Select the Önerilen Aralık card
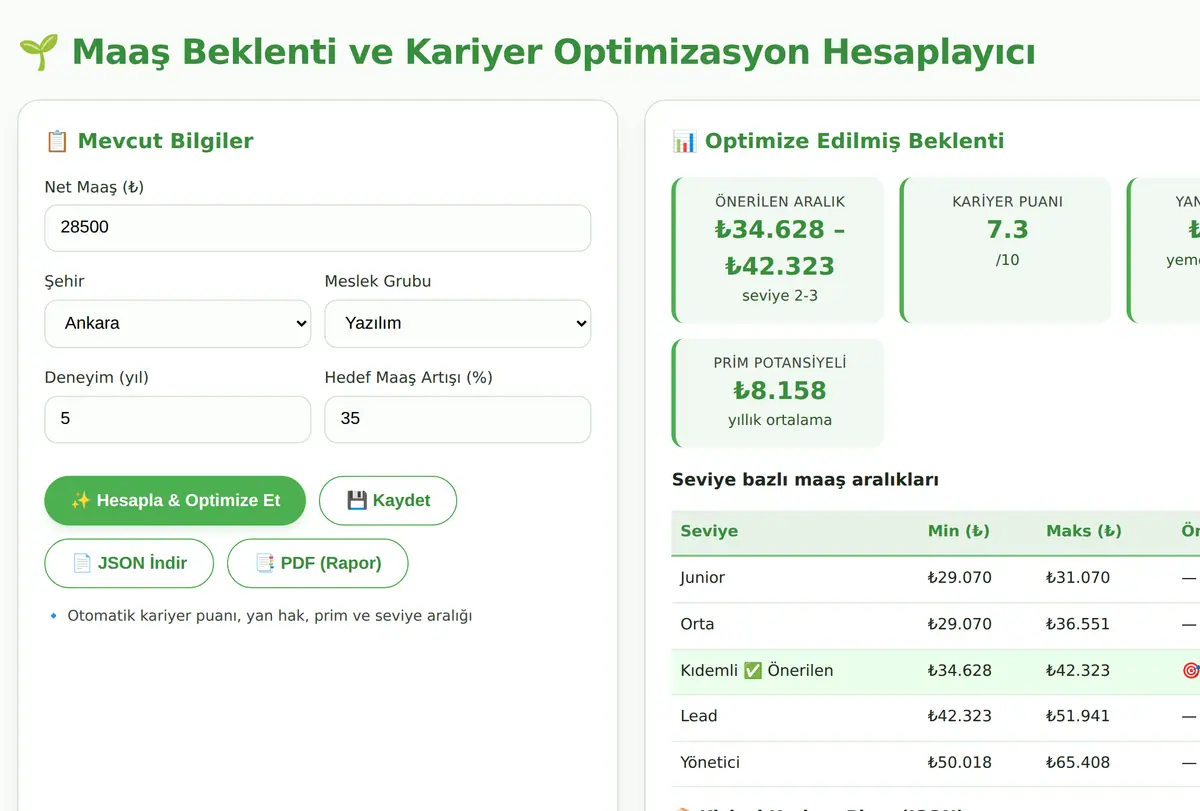The image size is (1200, 811). pos(778,250)
